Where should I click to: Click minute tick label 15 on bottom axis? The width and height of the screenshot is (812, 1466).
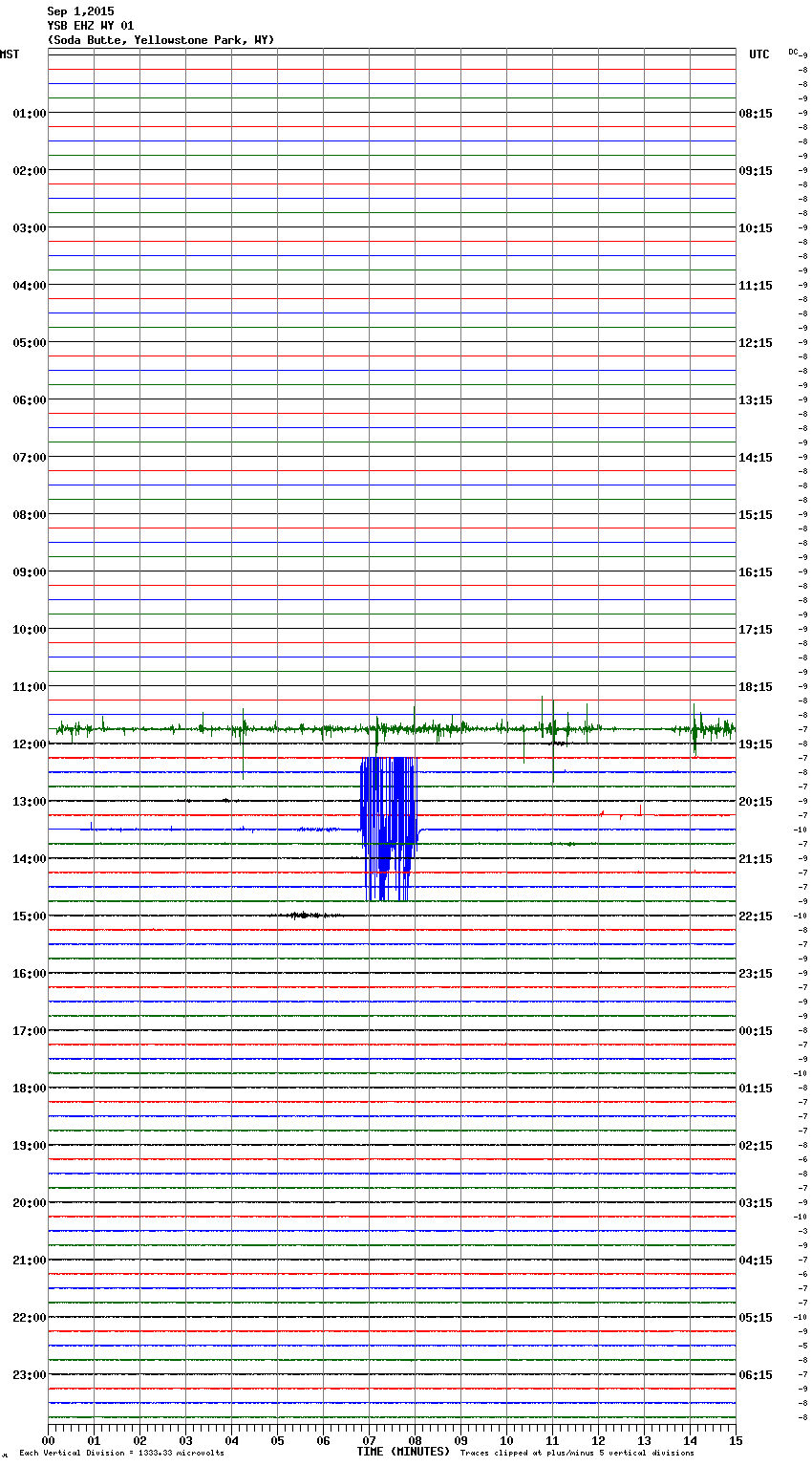736,1440
